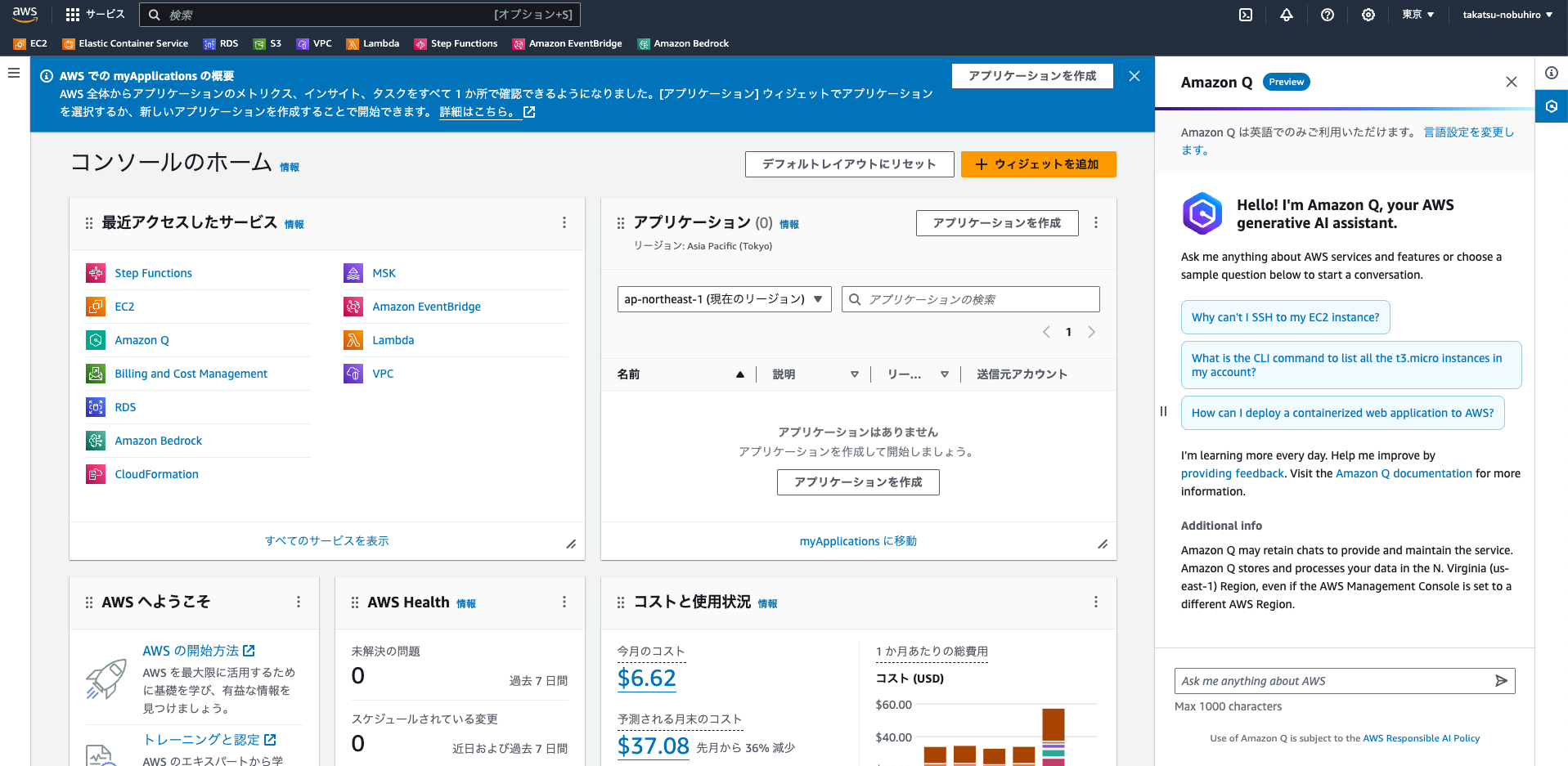Open options menu for cost and usage widget
The image size is (1568, 766).
click(1096, 602)
